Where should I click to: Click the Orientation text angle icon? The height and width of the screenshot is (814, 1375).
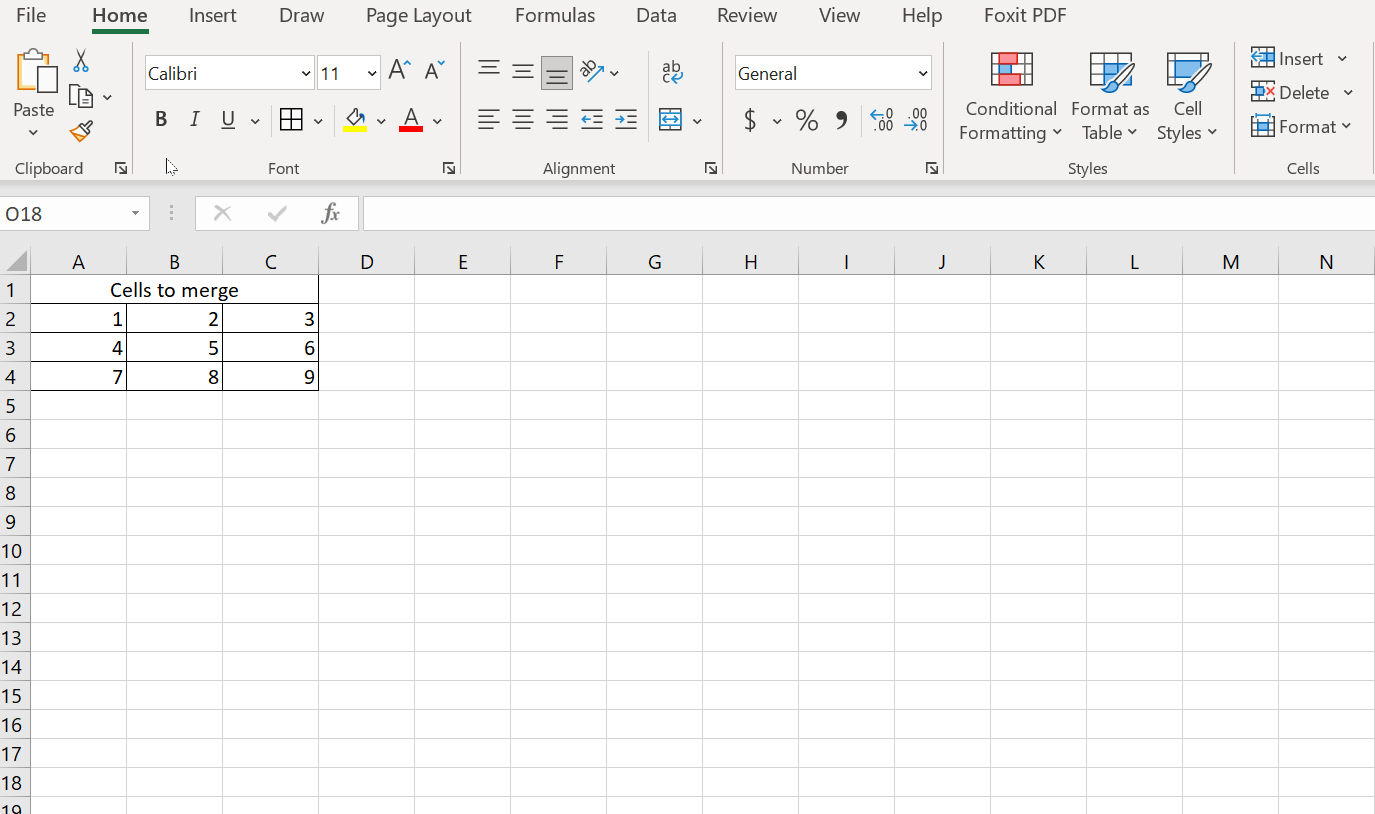(592, 71)
